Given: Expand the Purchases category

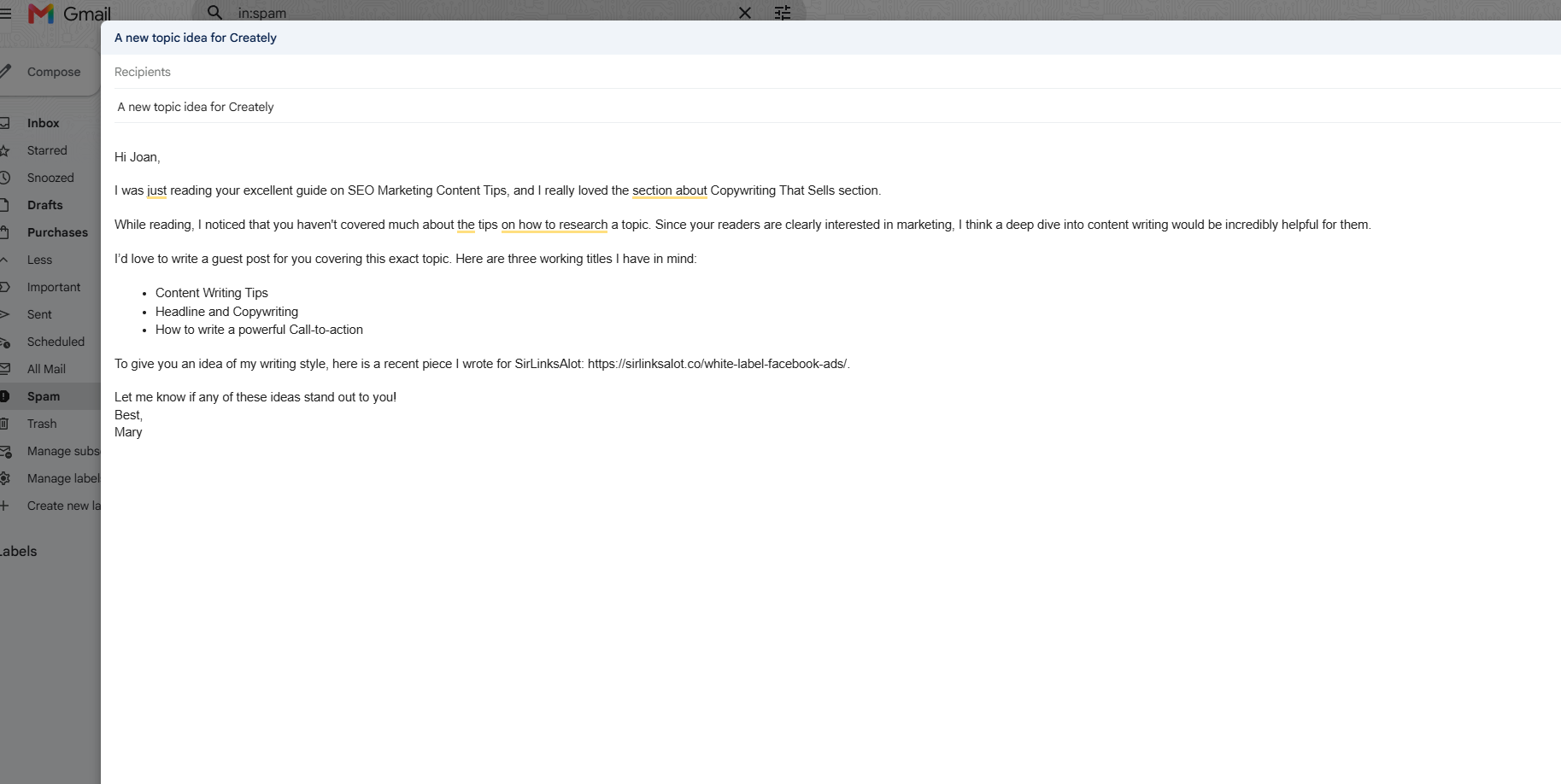Looking at the screenshot, I should point(57,232).
